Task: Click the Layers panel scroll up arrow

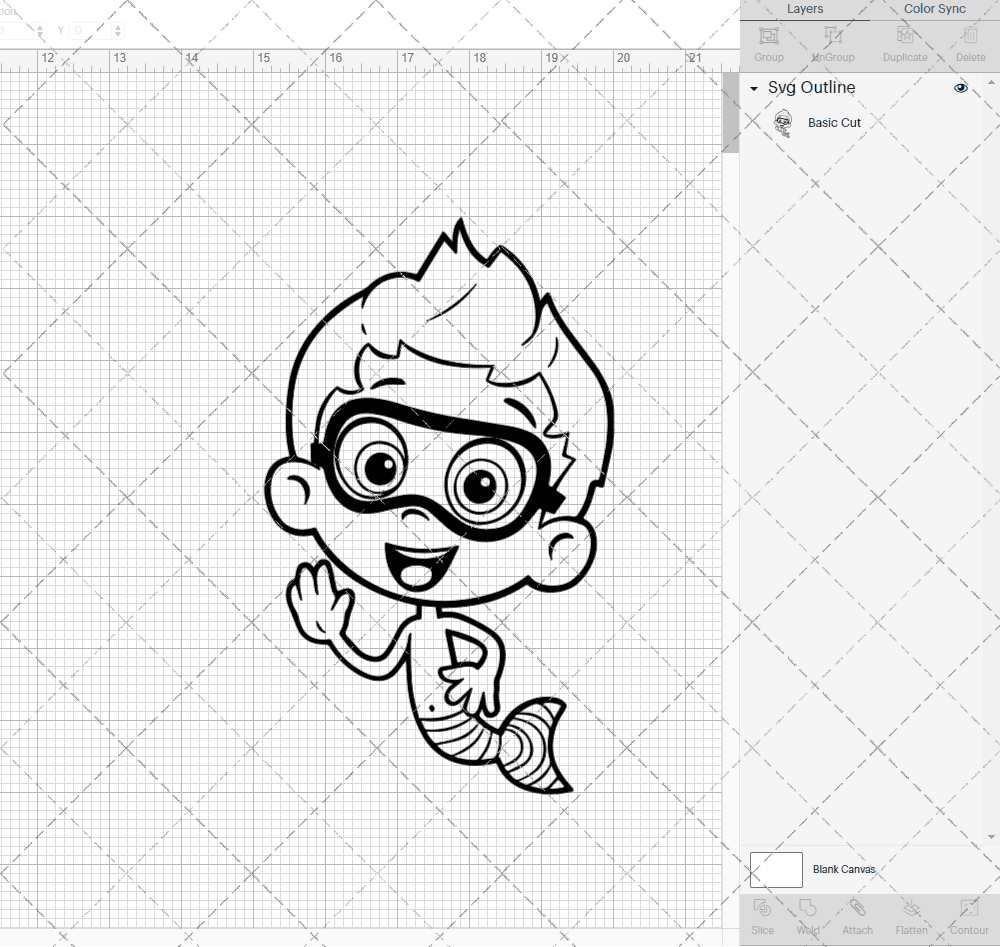Action: tap(990, 83)
